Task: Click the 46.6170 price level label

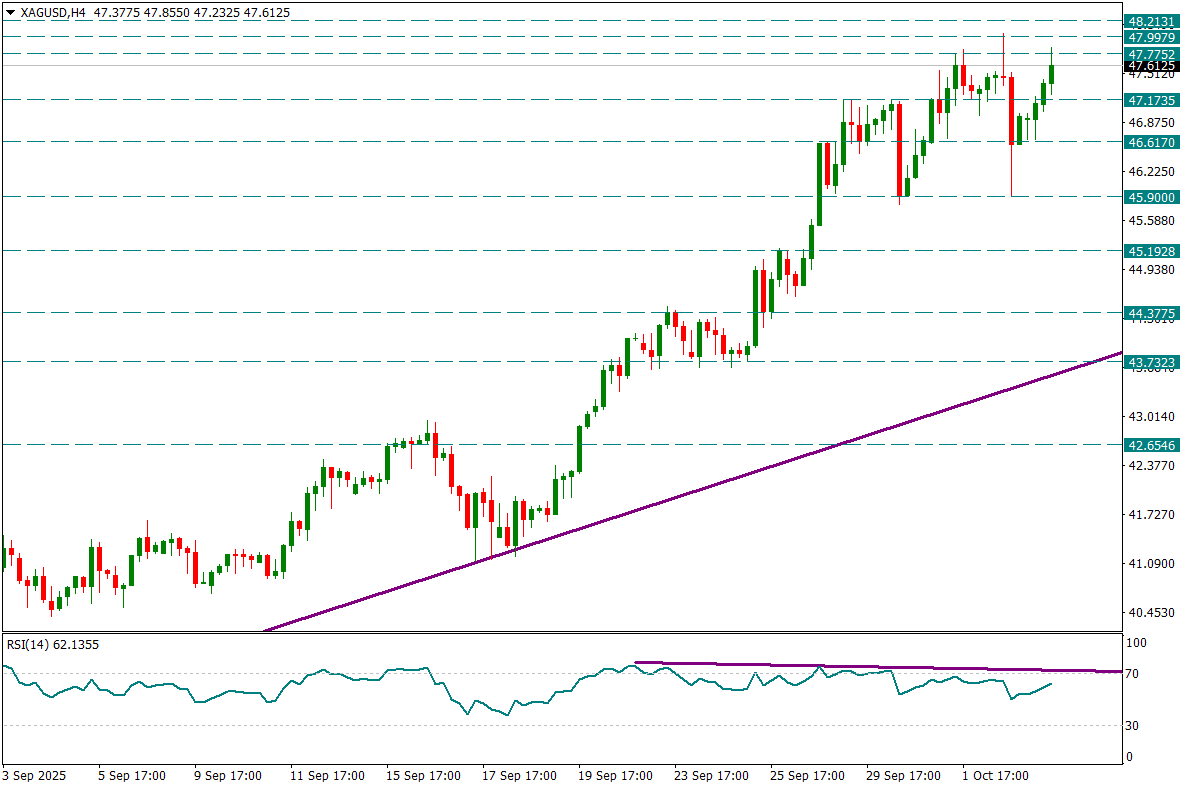Action: [1150, 142]
